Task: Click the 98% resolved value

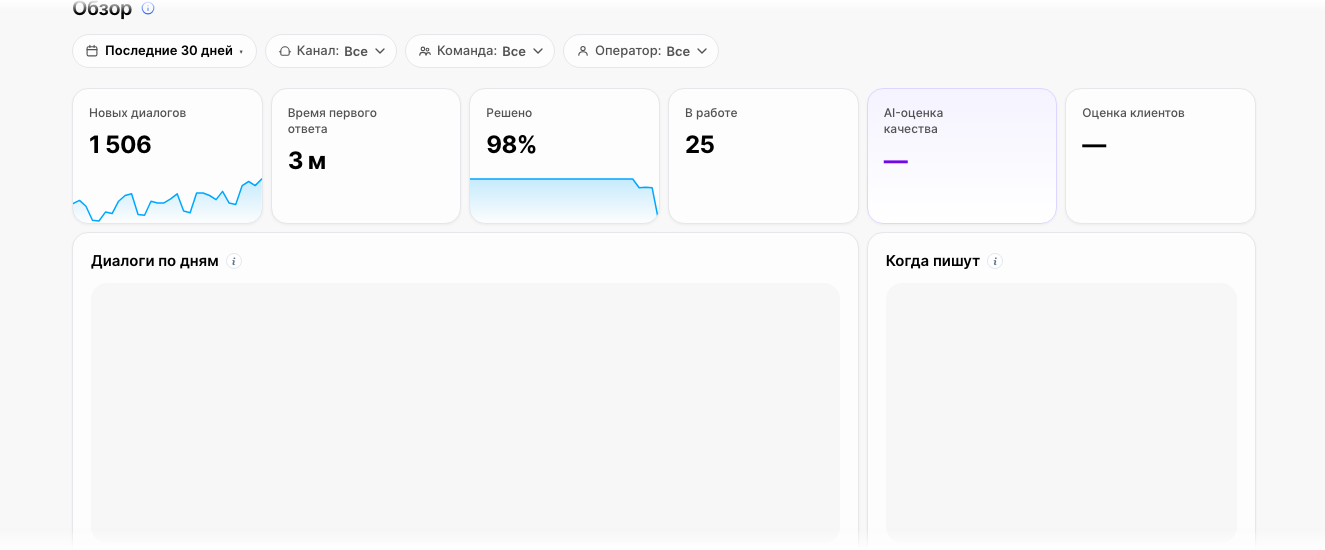Action: (x=511, y=145)
